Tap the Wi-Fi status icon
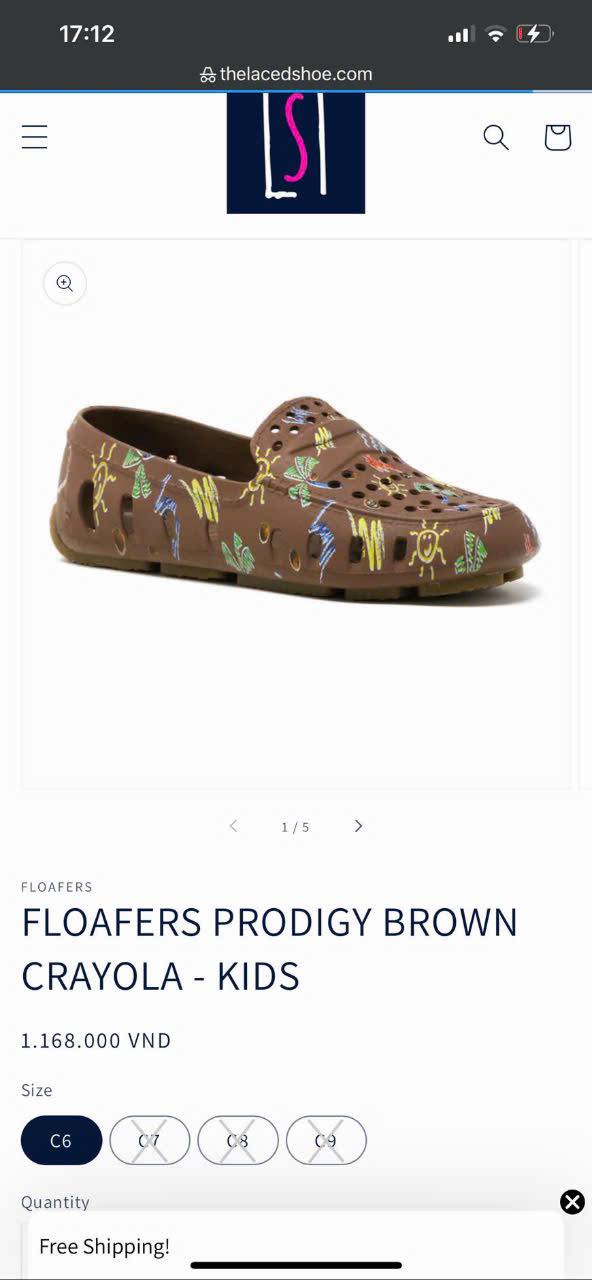This screenshot has width=592, height=1280. click(495, 34)
